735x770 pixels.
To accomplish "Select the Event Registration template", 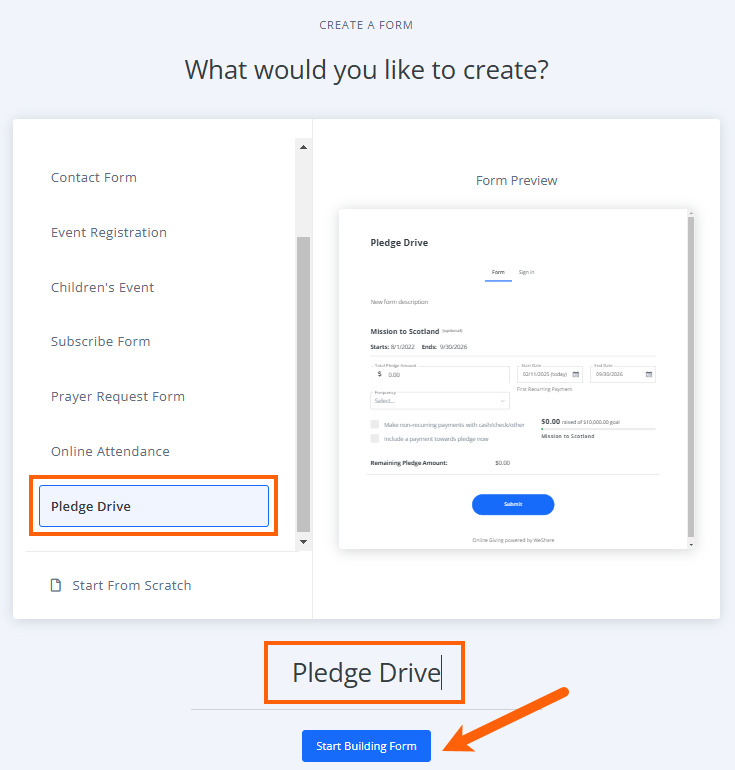I will click(109, 232).
